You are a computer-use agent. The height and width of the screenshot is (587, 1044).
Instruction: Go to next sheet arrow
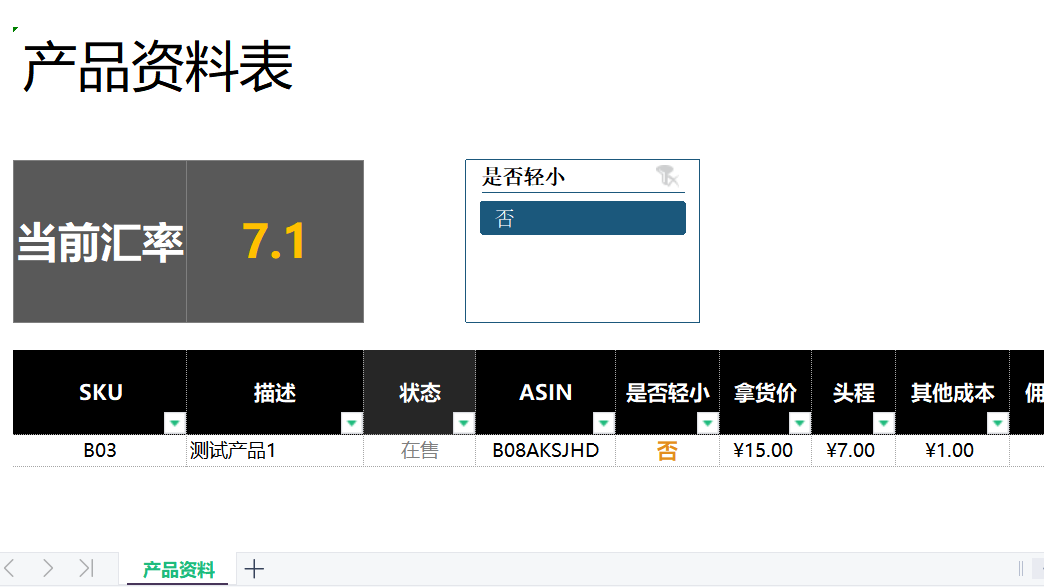click(x=48, y=568)
